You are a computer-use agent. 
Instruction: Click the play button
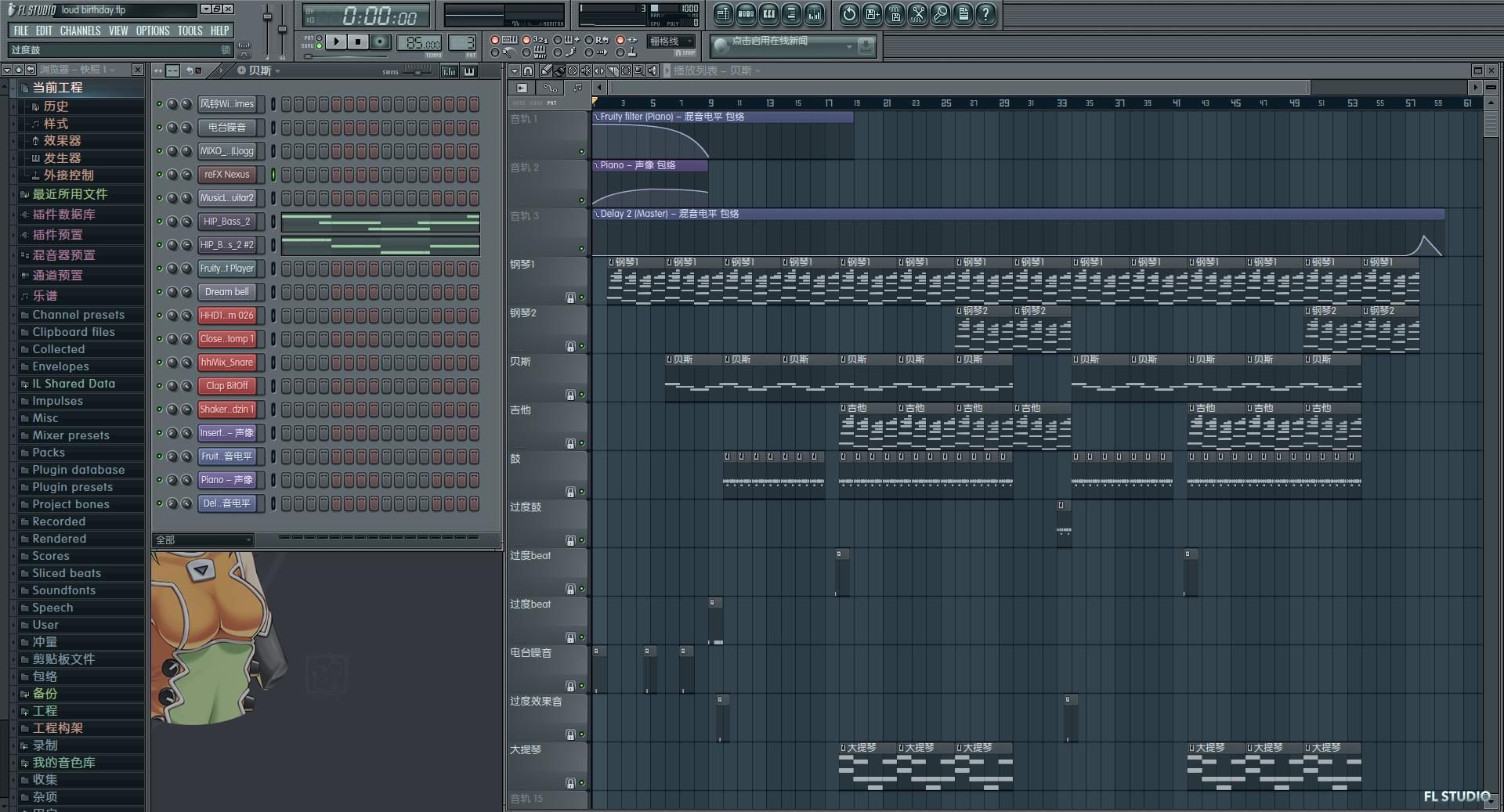coord(336,42)
